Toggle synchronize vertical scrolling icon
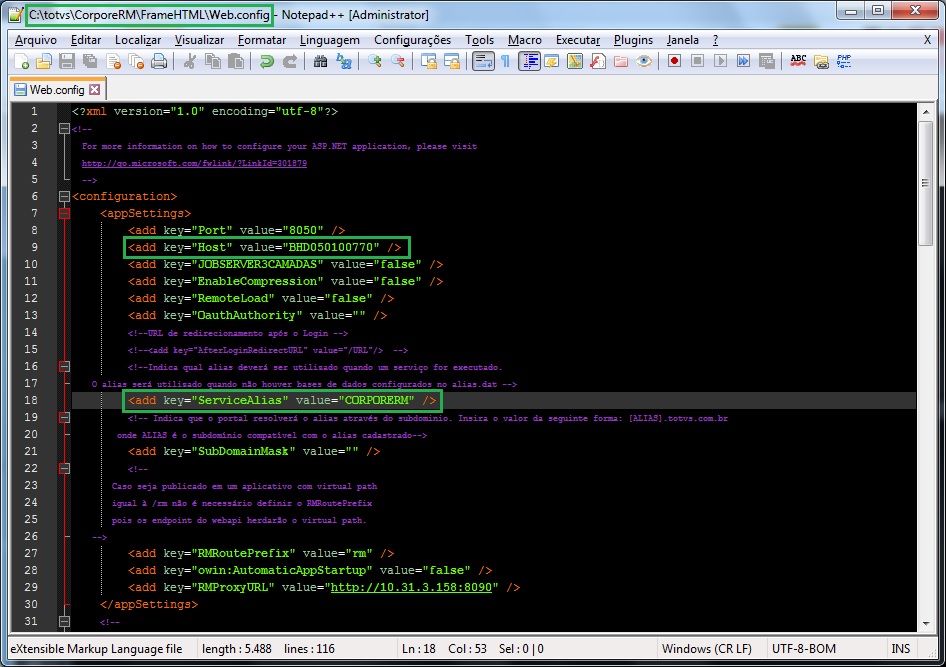The height and width of the screenshot is (667, 946). click(x=428, y=61)
